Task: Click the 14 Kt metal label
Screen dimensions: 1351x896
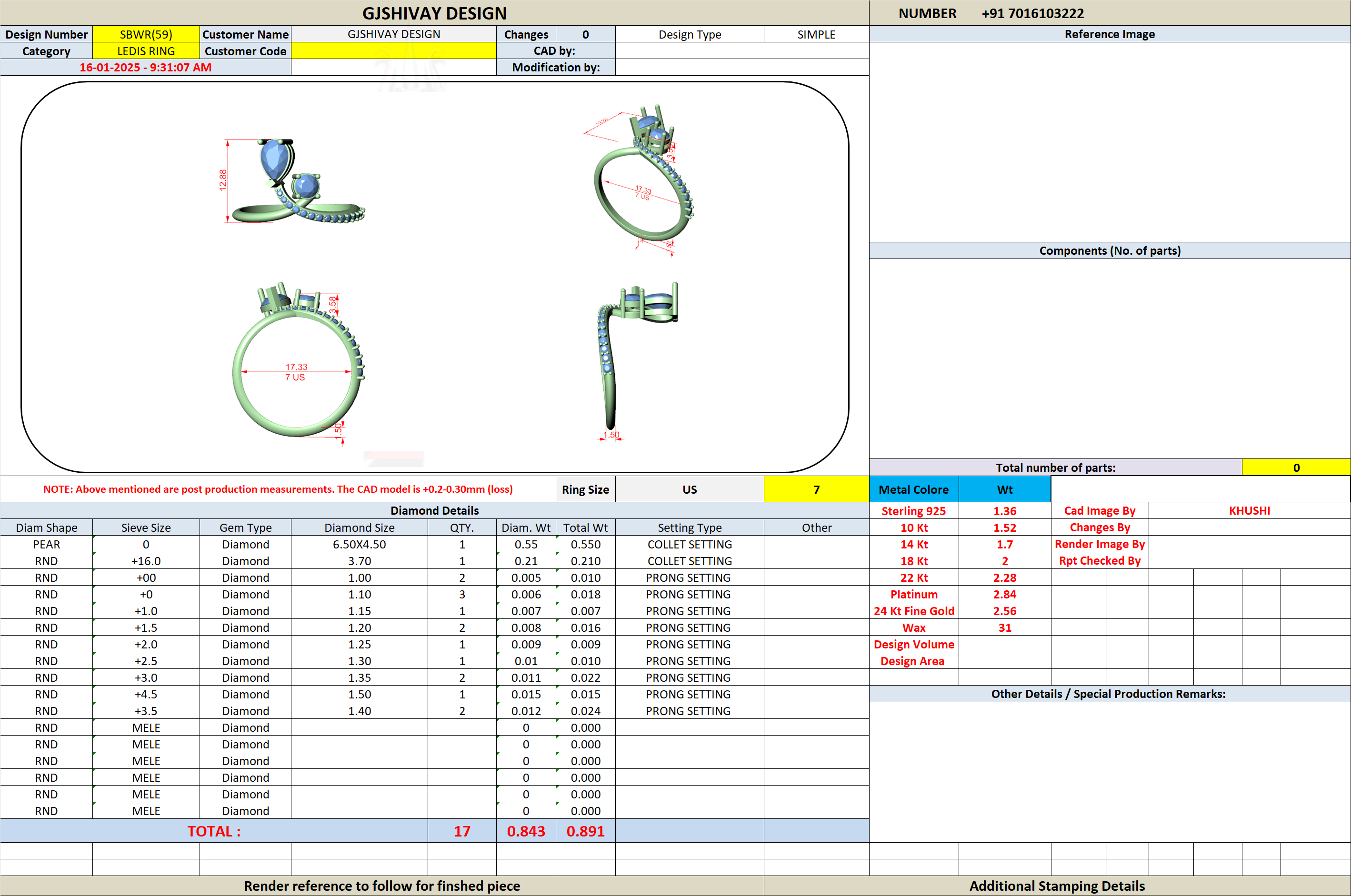Action: click(x=914, y=544)
